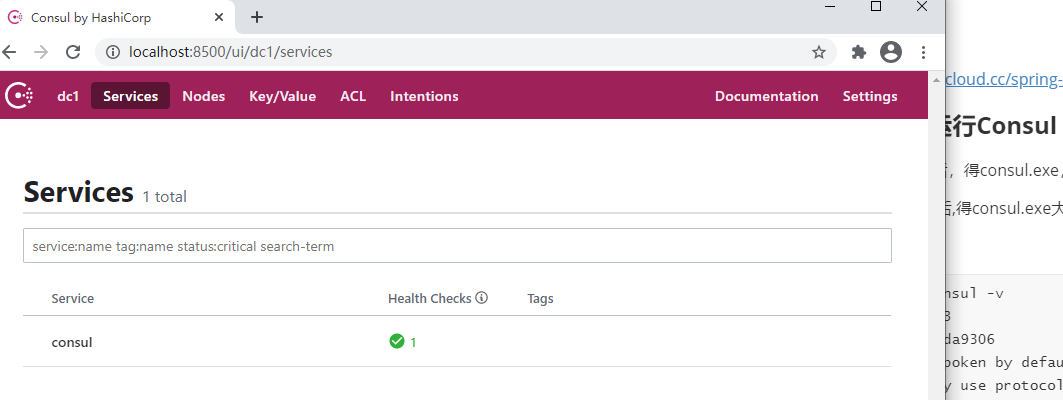Open the dc1 datacenter selector
The image size is (1063, 400).
coord(68,96)
